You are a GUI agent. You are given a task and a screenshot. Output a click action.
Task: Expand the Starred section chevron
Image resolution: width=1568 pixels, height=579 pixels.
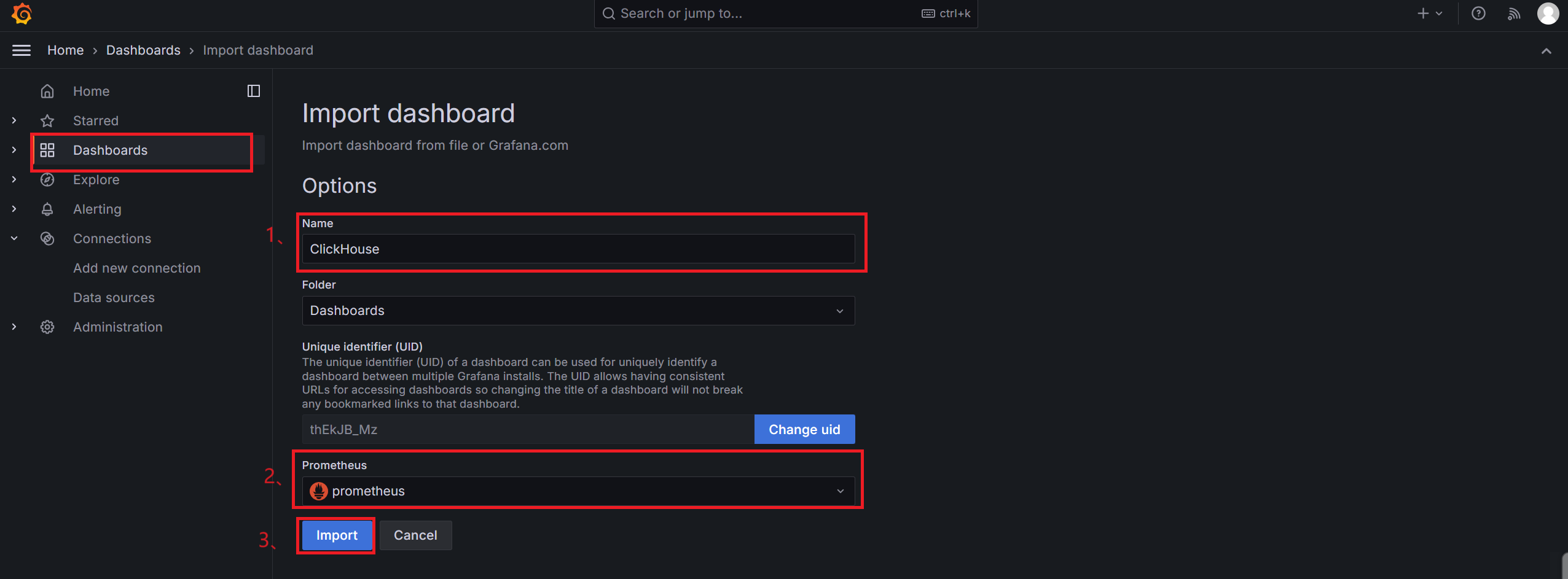[x=14, y=121]
